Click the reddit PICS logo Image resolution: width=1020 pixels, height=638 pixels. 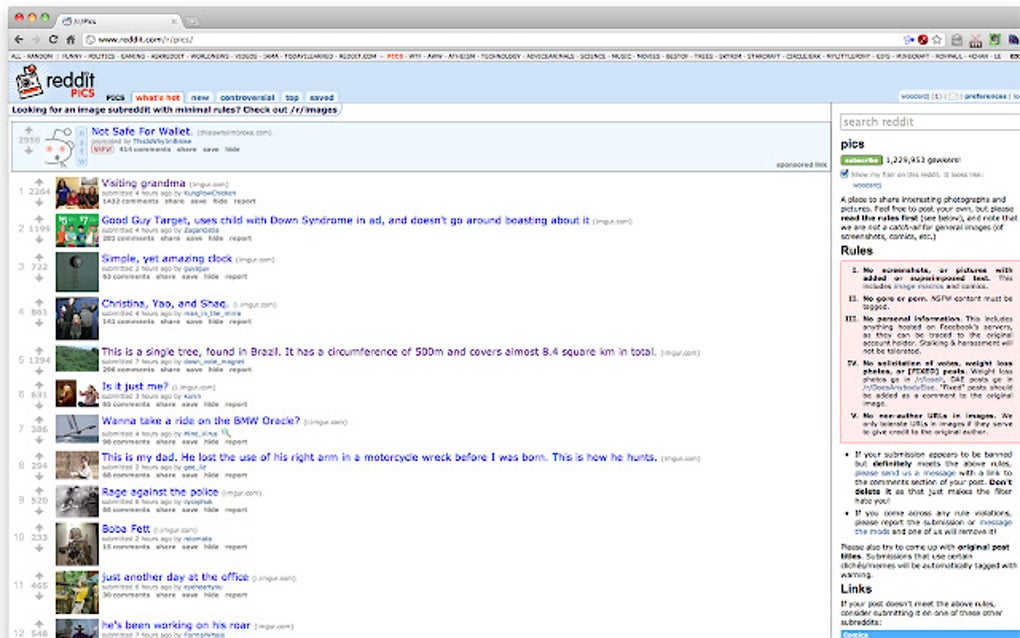(55, 84)
